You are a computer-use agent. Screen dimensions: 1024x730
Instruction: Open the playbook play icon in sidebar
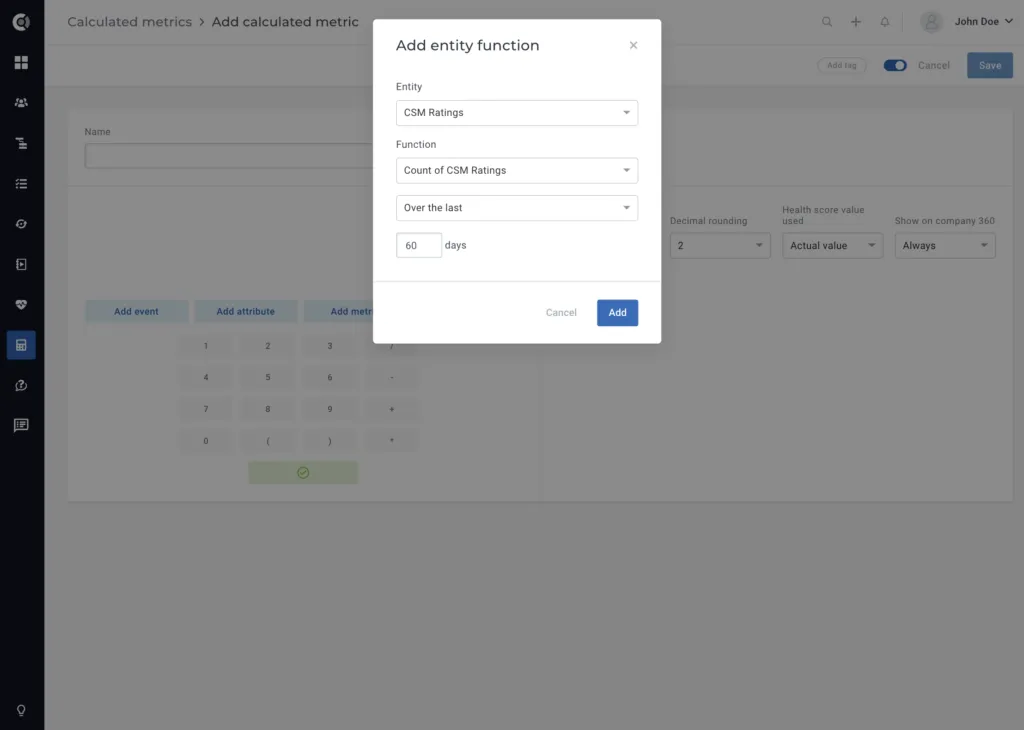[x=21, y=264]
